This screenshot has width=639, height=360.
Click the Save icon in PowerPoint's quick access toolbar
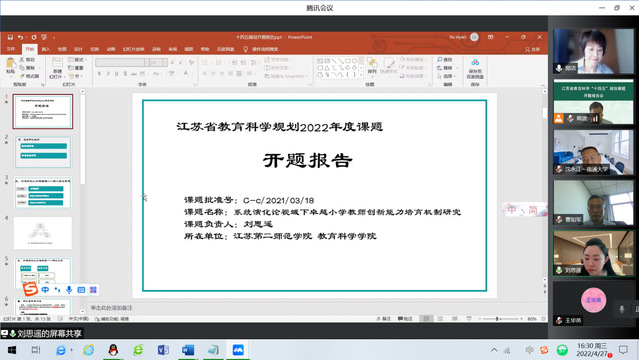[x=10, y=37]
